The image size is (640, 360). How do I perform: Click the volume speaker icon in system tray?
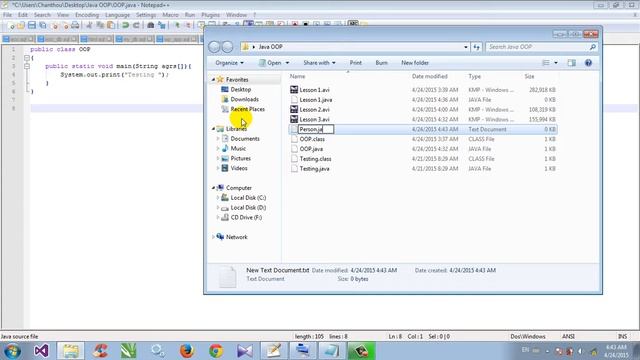coord(580,351)
